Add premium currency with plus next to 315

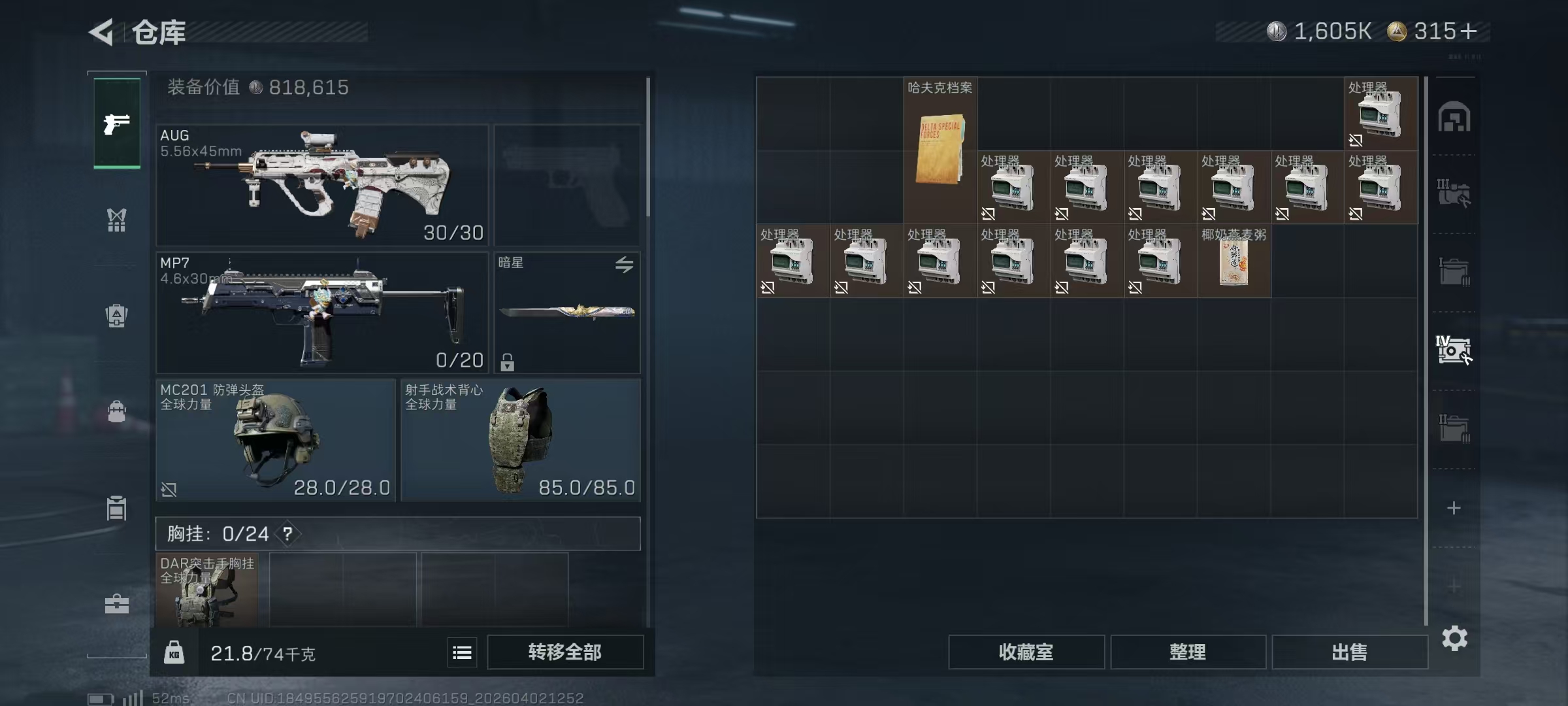pos(1468,31)
